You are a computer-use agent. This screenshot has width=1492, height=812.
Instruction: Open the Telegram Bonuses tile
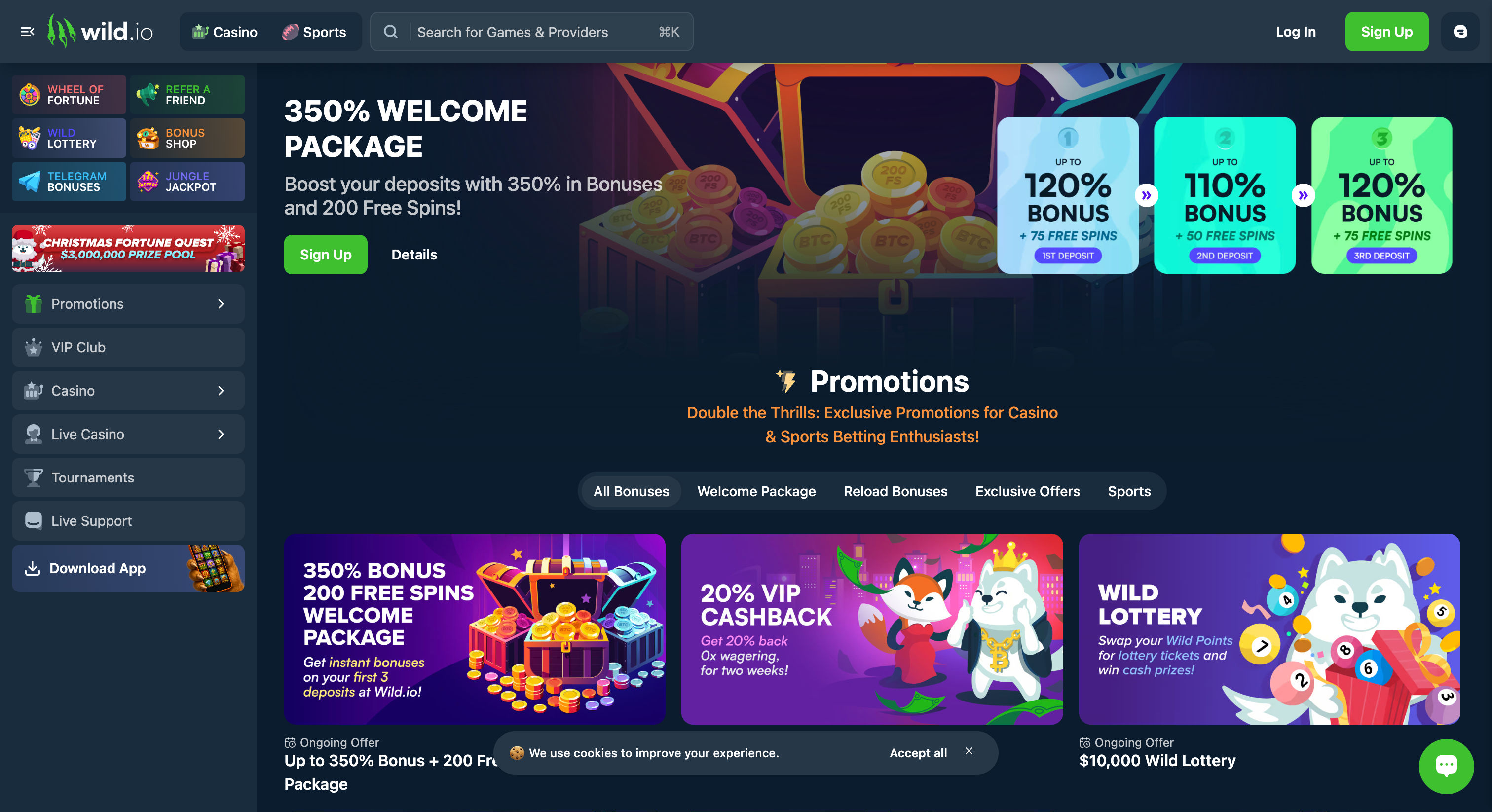coord(69,181)
